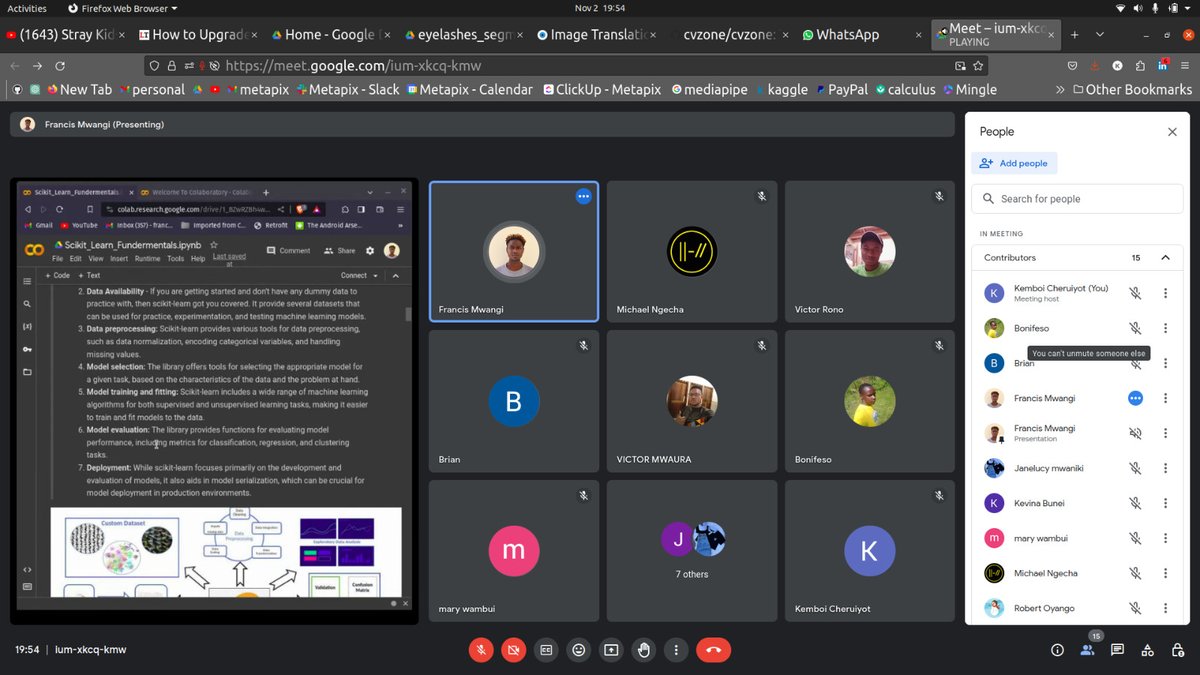
Task: Click Add people button
Action: [1014, 163]
